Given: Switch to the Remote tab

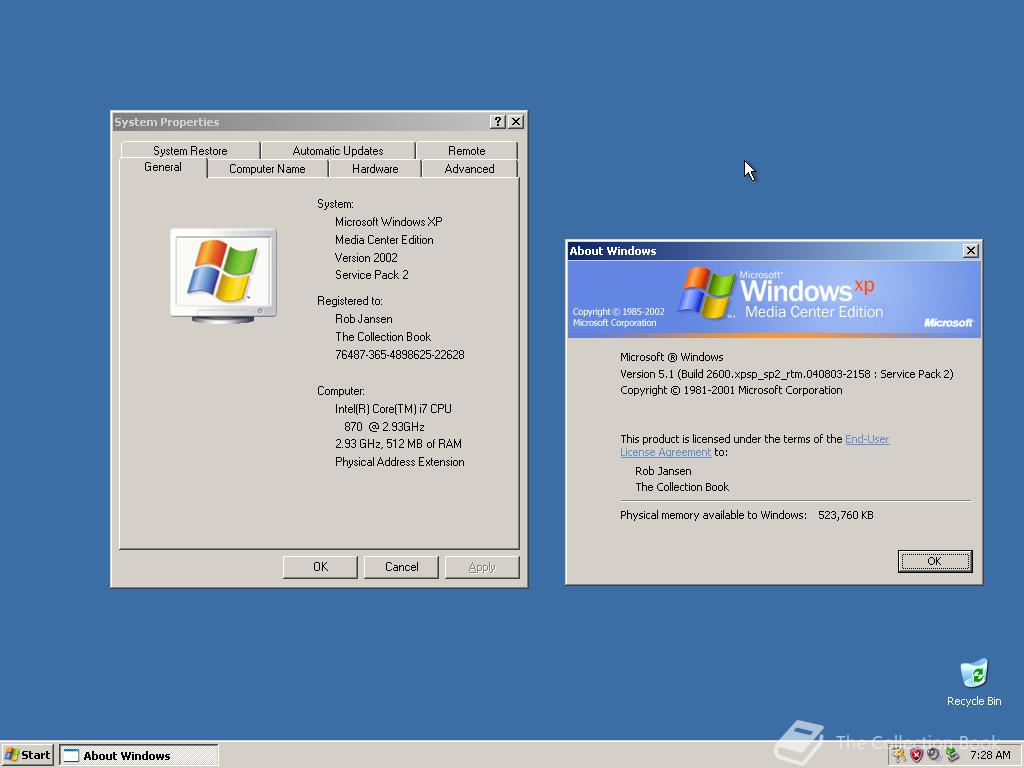Looking at the screenshot, I should tap(466, 151).
